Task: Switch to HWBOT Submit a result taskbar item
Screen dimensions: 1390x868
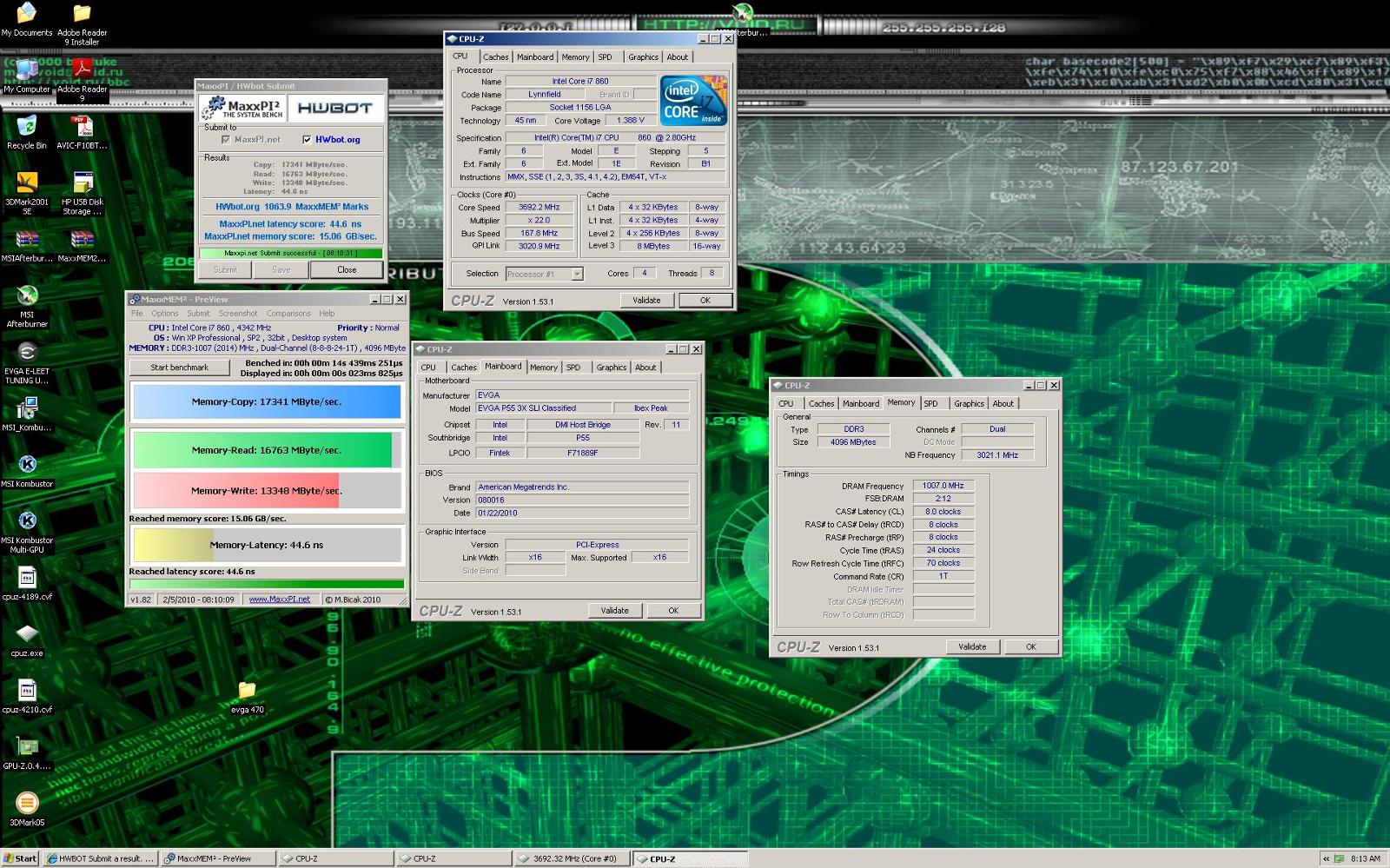Action: tap(100, 858)
